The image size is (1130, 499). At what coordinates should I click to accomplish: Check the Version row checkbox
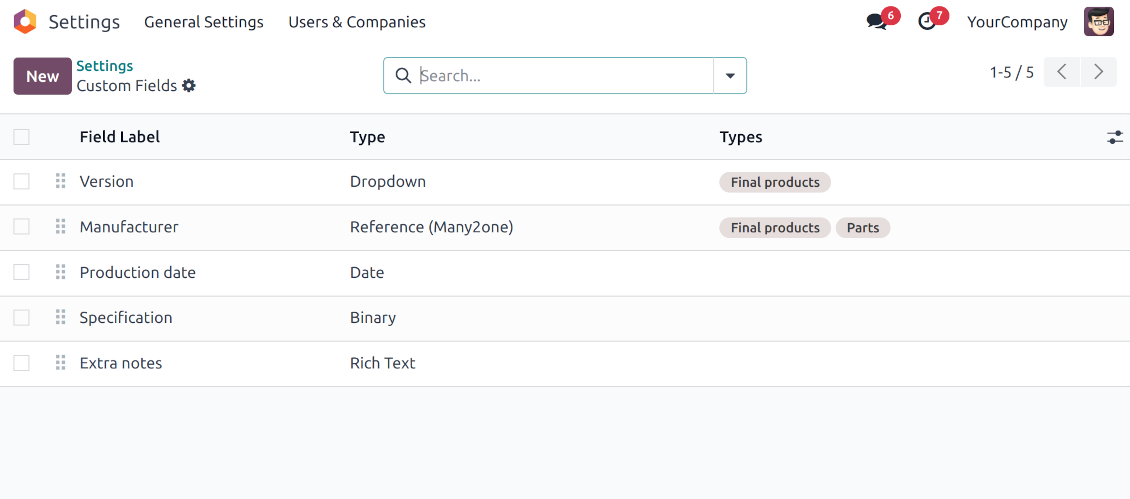[22, 182]
